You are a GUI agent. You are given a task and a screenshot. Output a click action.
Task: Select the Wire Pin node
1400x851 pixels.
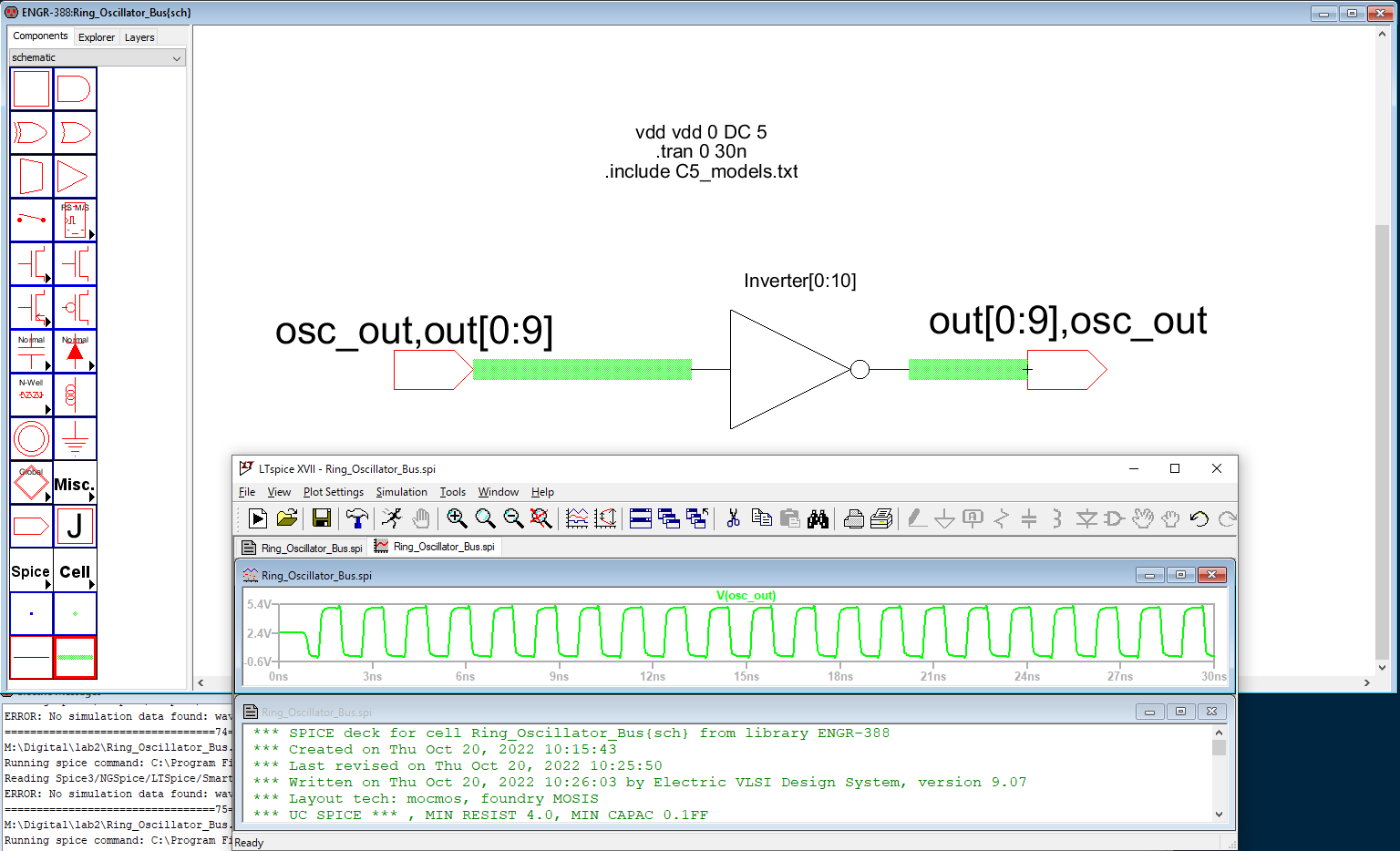tap(31, 614)
